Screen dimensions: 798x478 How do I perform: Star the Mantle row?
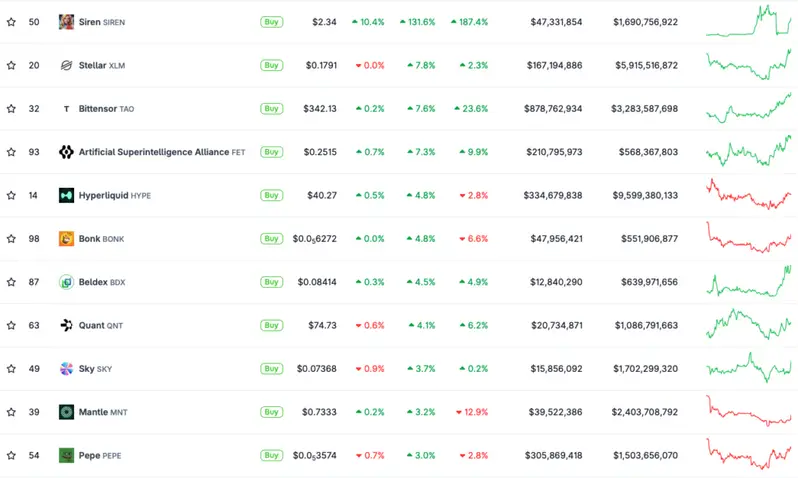tap(11, 412)
